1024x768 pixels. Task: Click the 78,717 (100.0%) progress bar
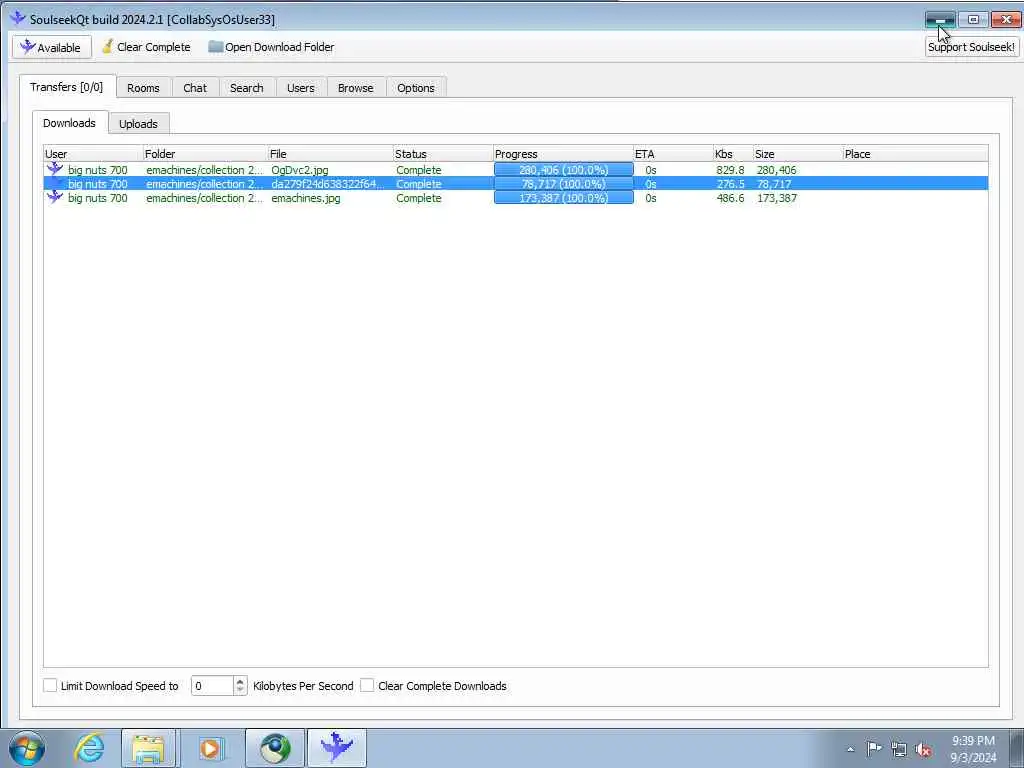coord(564,184)
